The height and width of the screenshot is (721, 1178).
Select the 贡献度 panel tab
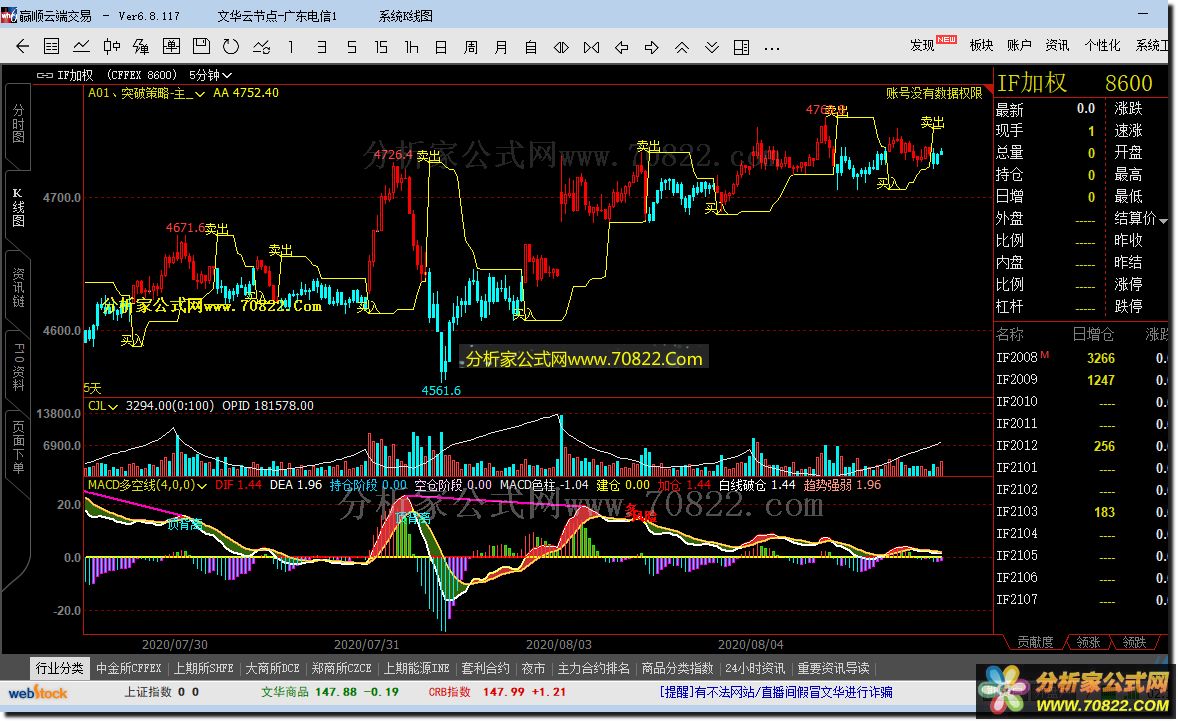pos(1035,642)
